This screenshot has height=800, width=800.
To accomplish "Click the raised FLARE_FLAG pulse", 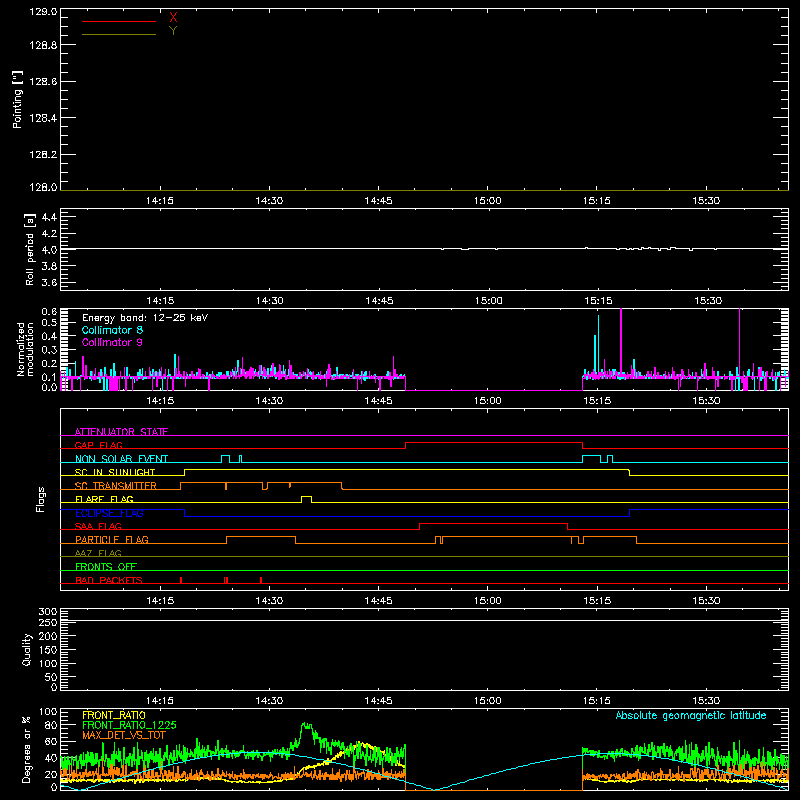I will click(306, 499).
